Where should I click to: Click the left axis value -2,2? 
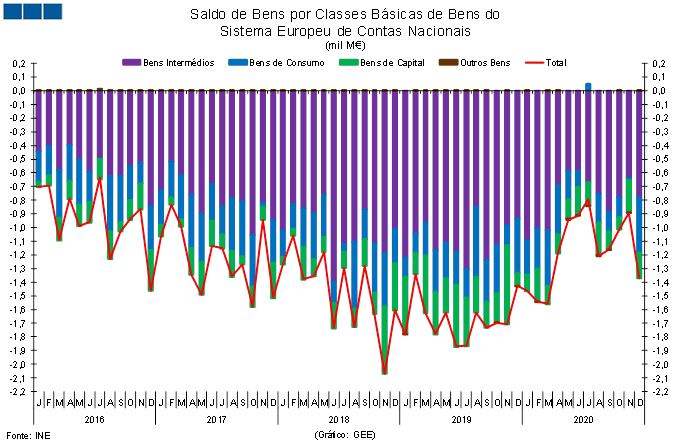point(19,392)
